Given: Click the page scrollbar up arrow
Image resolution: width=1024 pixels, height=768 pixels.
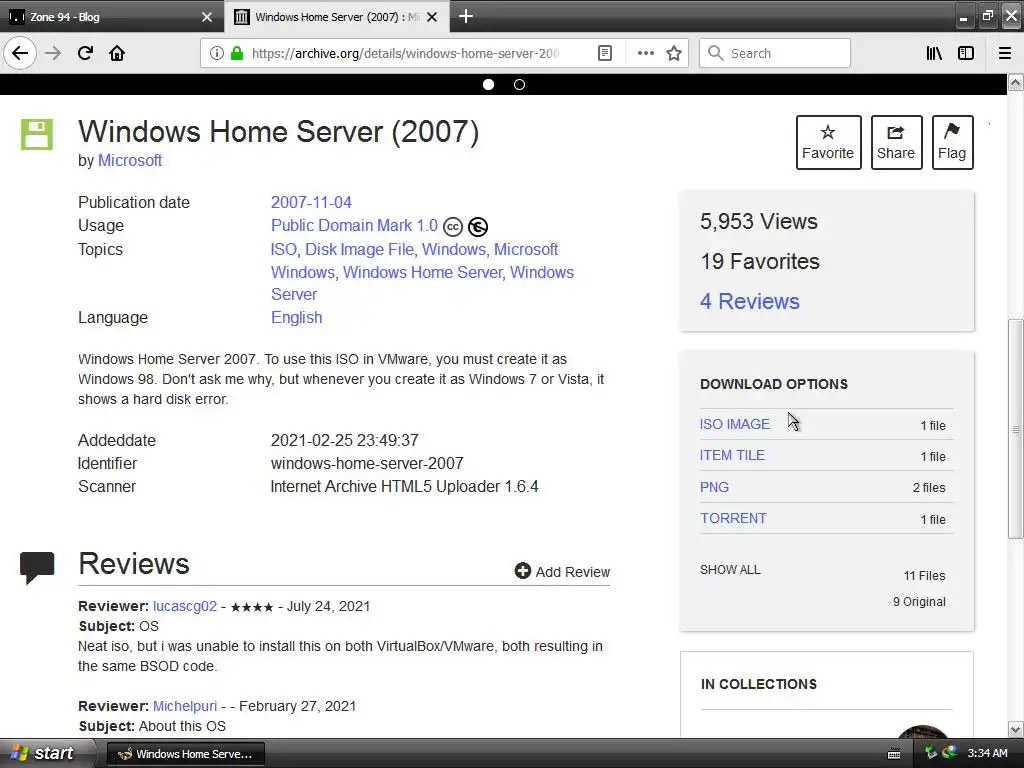Looking at the screenshot, I should tap(1016, 83).
